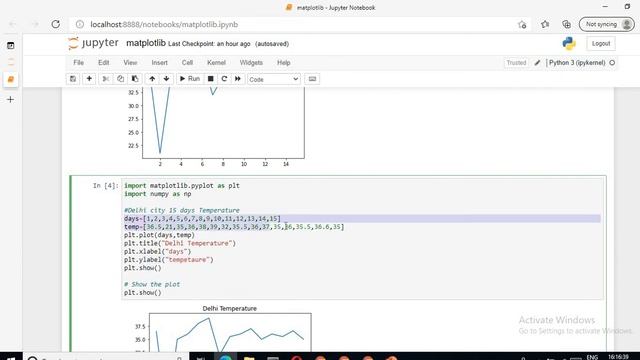Click the save and checkpoint icon

[x=73, y=79]
